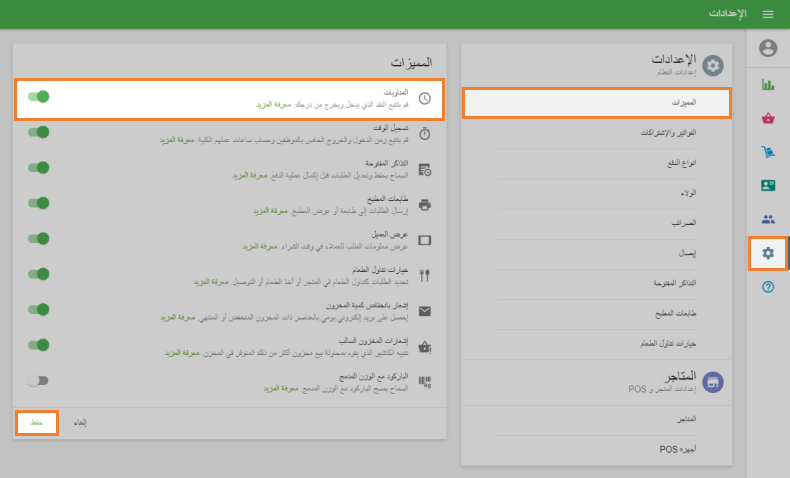Click إعدادات النظام subtitle text
The height and width of the screenshot is (478, 790).
[676, 73]
